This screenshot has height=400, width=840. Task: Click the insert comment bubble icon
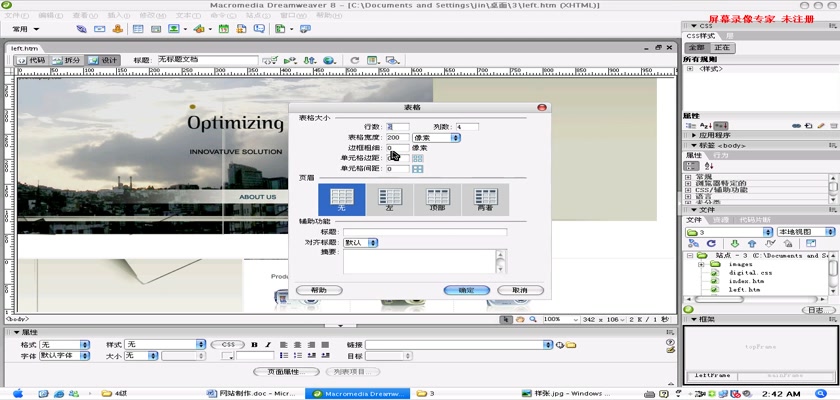point(259,29)
